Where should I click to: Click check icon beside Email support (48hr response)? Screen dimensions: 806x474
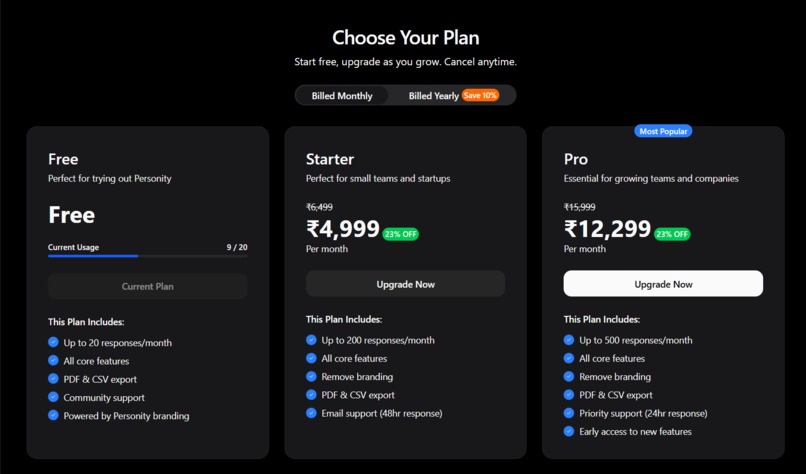point(312,413)
